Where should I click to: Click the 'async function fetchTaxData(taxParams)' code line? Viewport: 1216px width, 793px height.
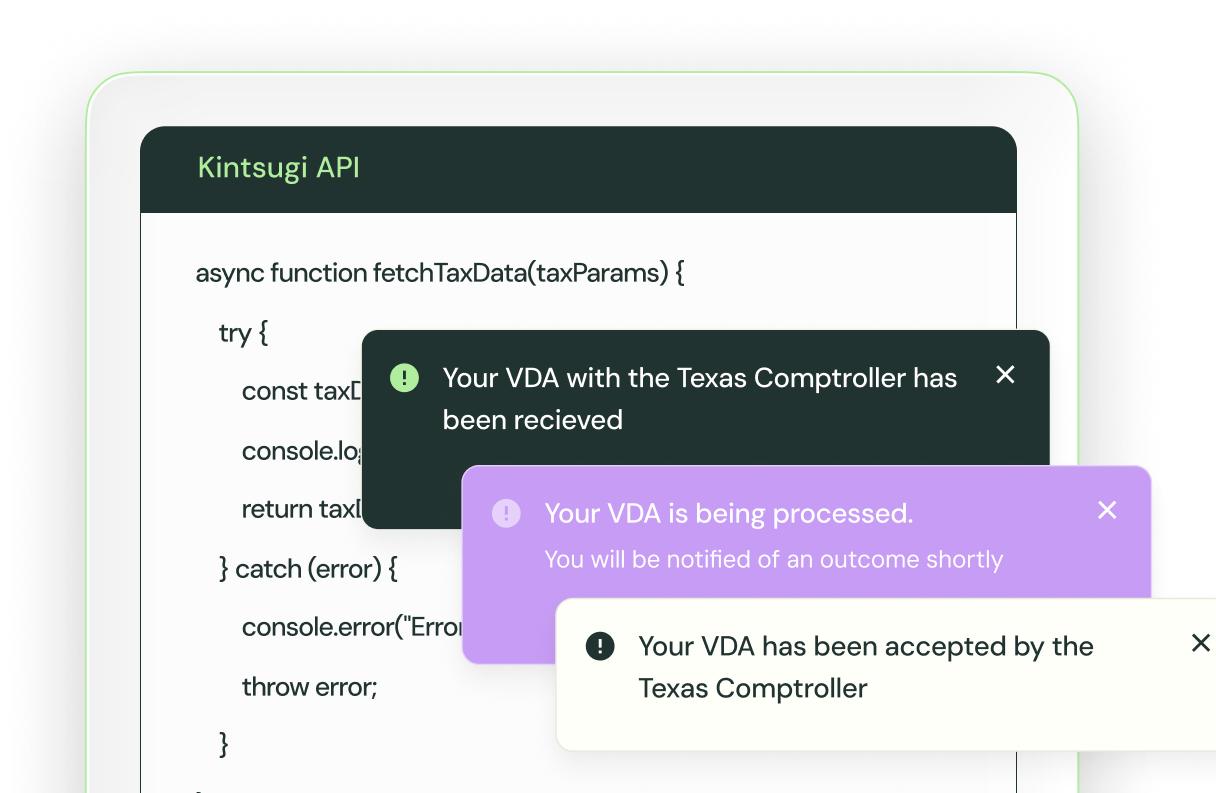[x=439, y=273]
